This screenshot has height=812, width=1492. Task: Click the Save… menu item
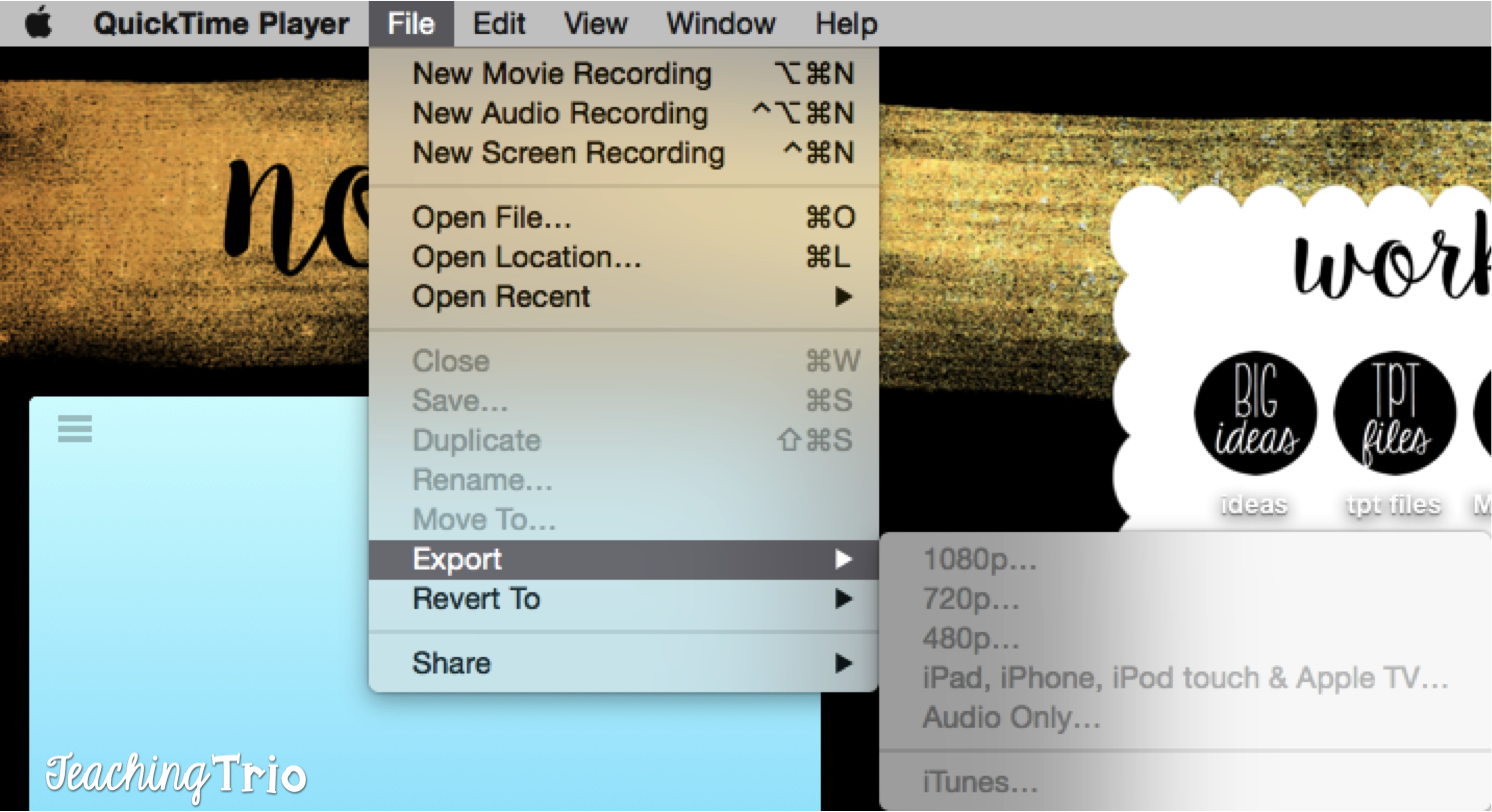pos(624,401)
